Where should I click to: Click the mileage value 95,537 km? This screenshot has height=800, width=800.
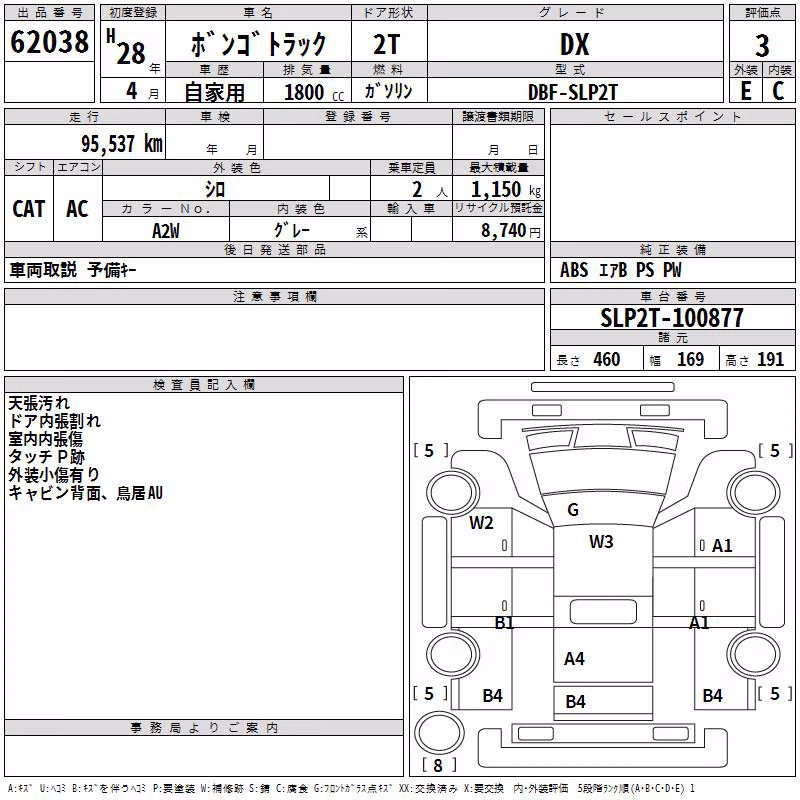tap(121, 143)
